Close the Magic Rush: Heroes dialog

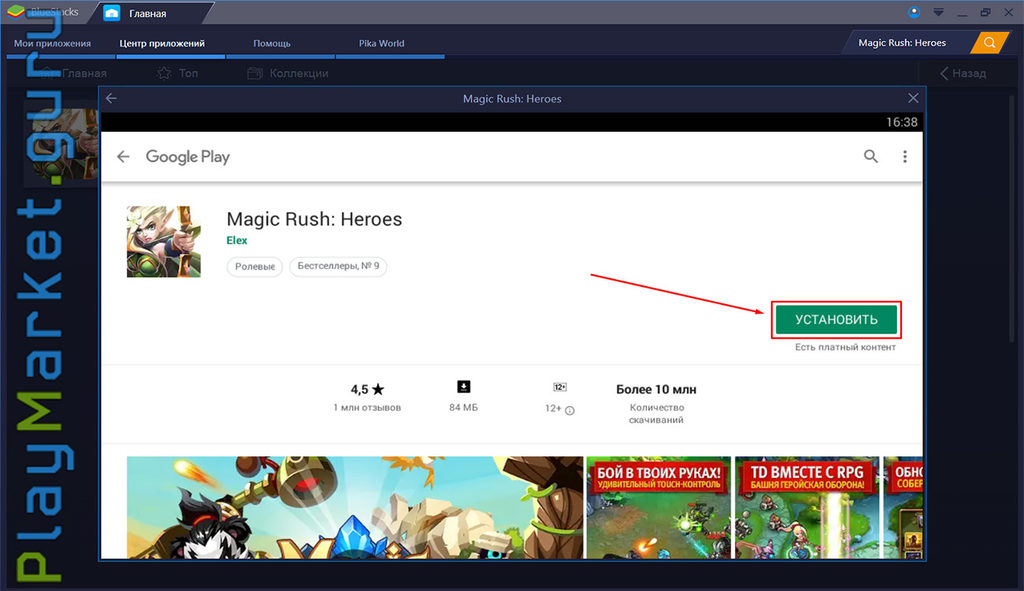[x=913, y=98]
